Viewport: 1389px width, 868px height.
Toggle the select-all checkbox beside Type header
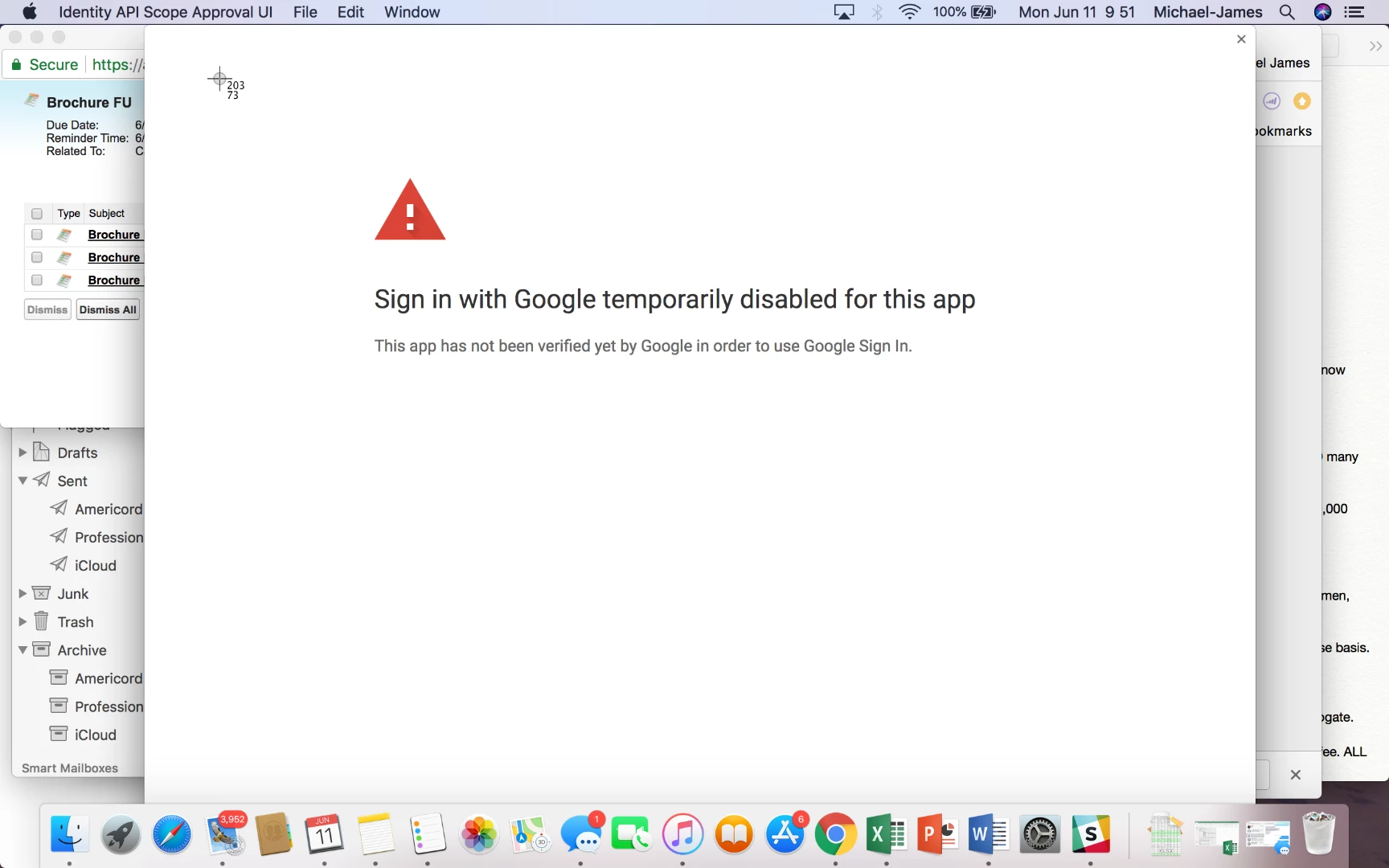coord(37,214)
